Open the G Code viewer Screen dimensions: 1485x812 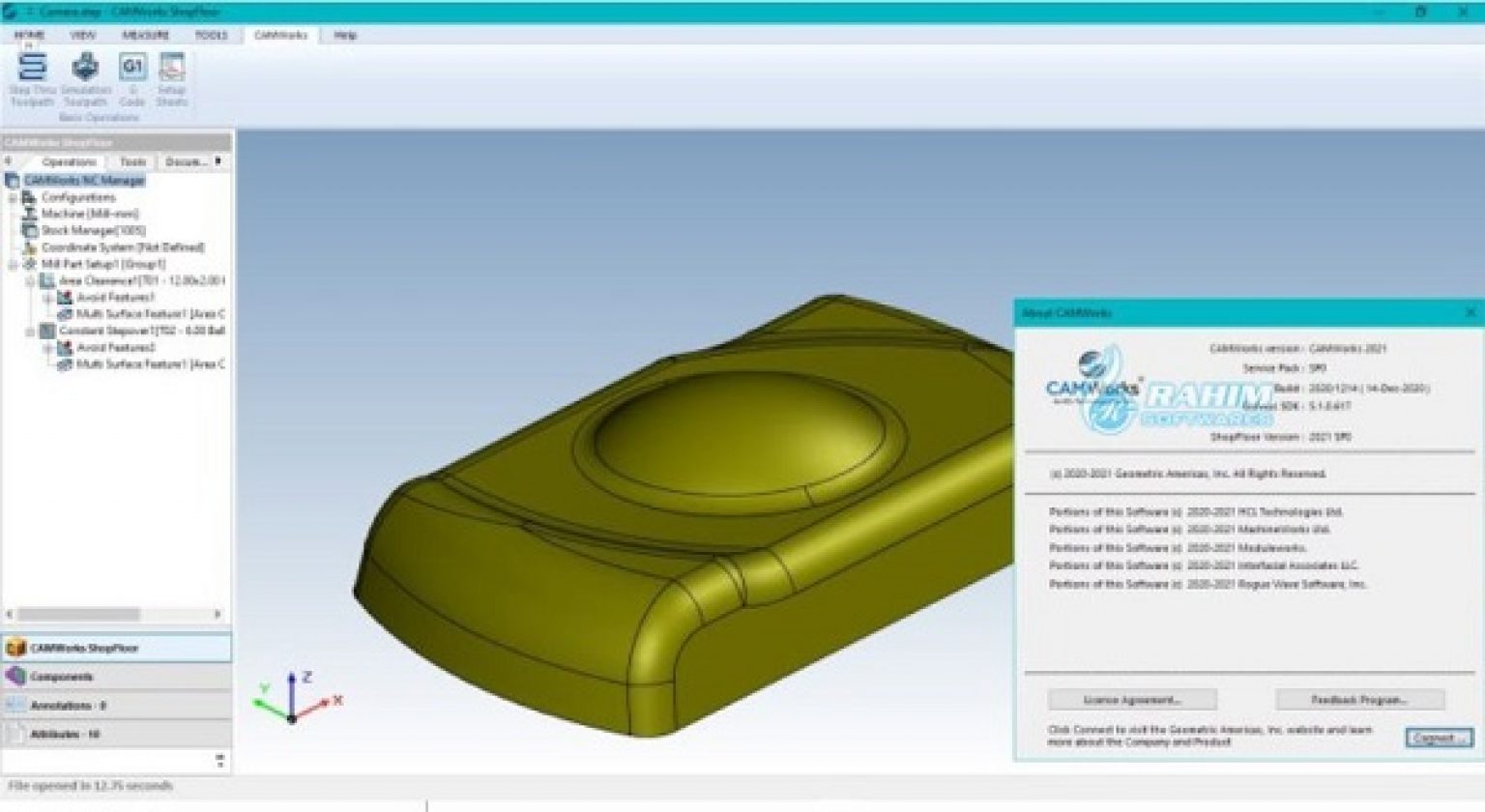(131, 79)
